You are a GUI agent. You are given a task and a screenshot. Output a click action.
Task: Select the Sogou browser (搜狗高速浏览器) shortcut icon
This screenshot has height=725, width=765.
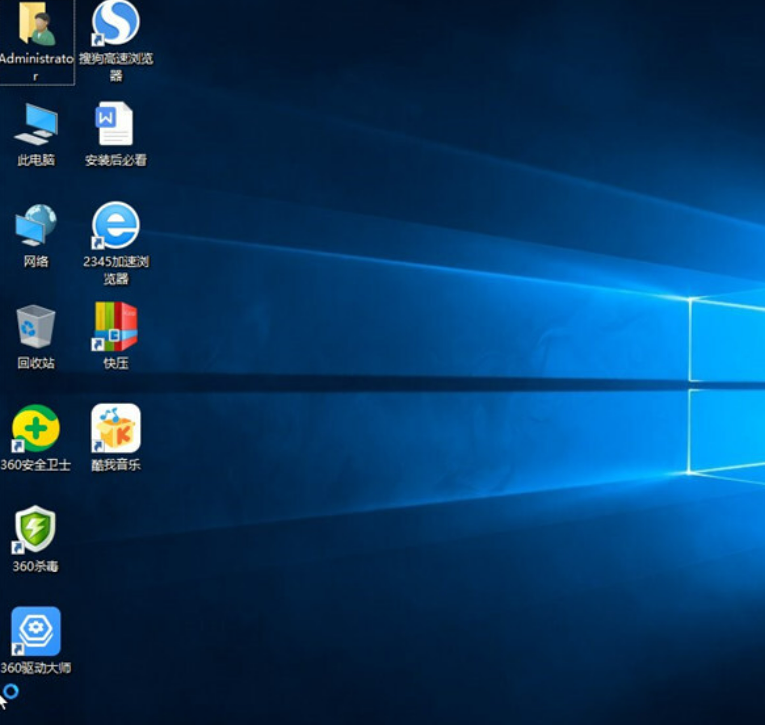click(x=116, y=24)
